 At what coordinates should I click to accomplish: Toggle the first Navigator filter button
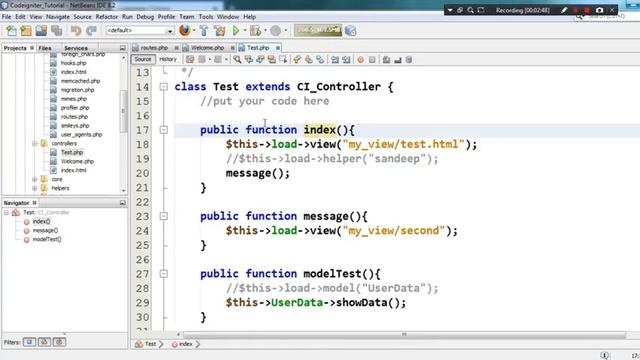pyautogui.click(x=29, y=342)
